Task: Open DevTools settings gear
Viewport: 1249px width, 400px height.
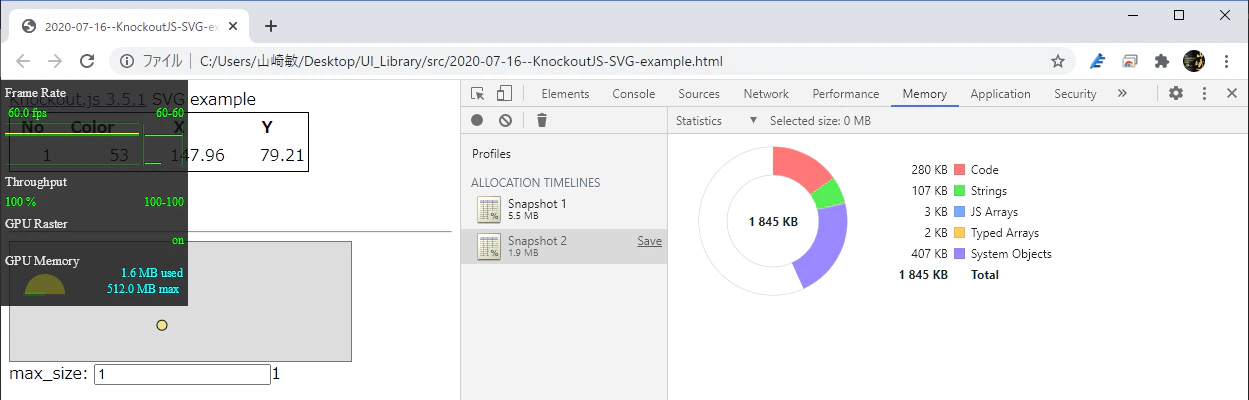Action: [x=1176, y=93]
